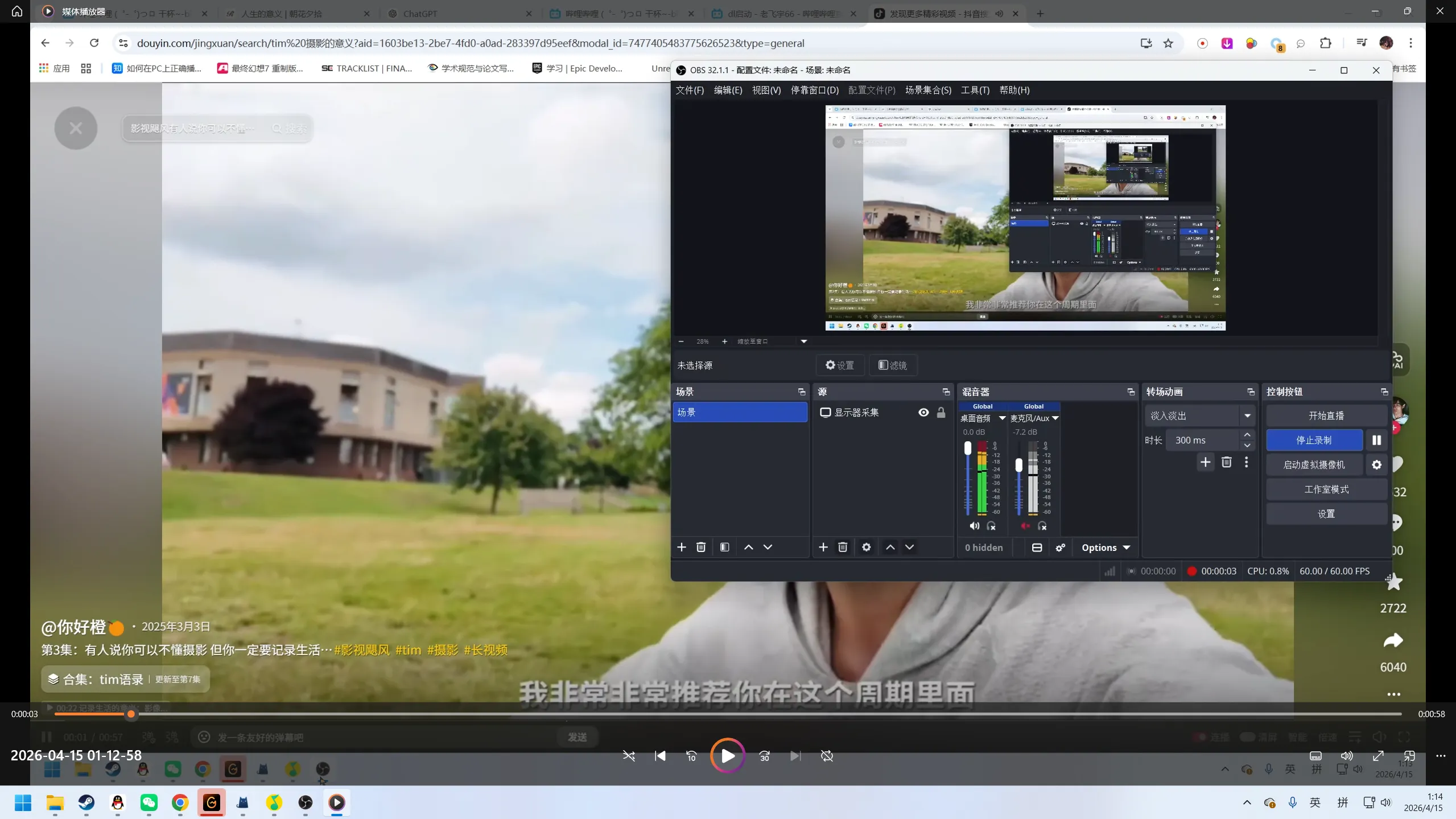Open the 工具(T) menu in OBS
This screenshot has height=819, width=1456.
(x=975, y=90)
